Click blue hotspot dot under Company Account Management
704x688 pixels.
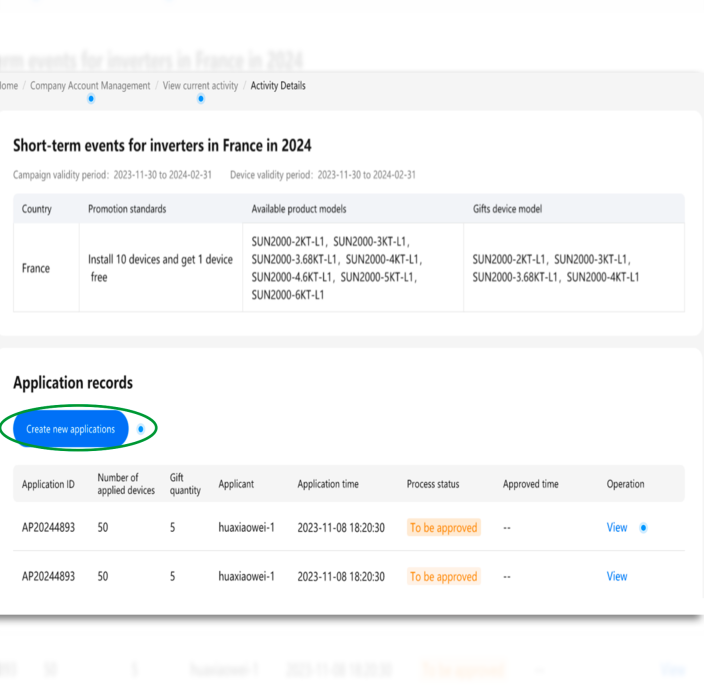pyautogui.click(x=91, y=99)
